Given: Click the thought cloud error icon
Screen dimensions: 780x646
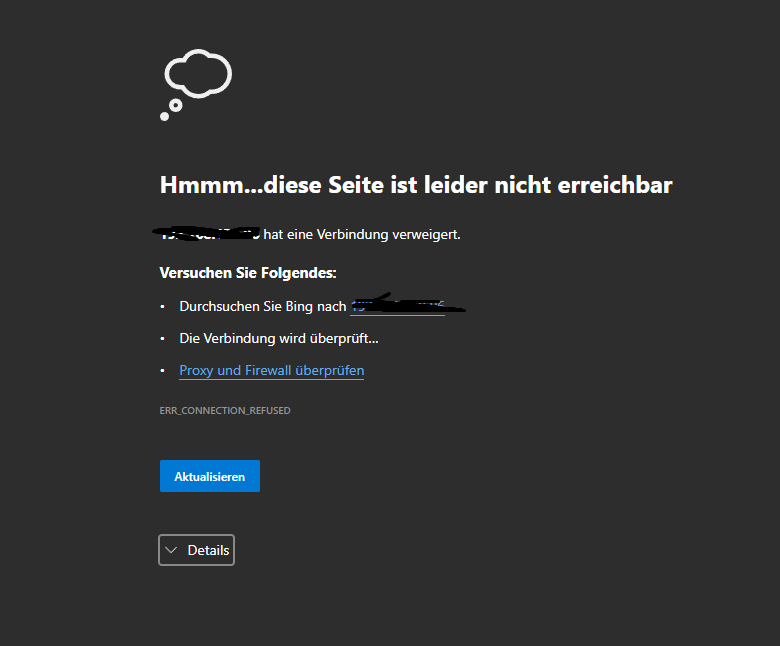Looking at the screenshot, I should 196,85.
